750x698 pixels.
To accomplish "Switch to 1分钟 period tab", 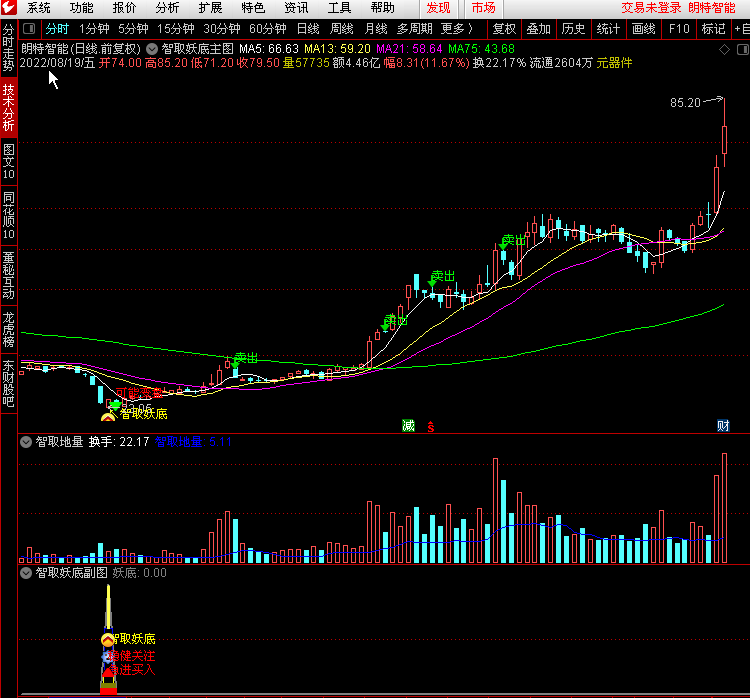I will (94, 29).
